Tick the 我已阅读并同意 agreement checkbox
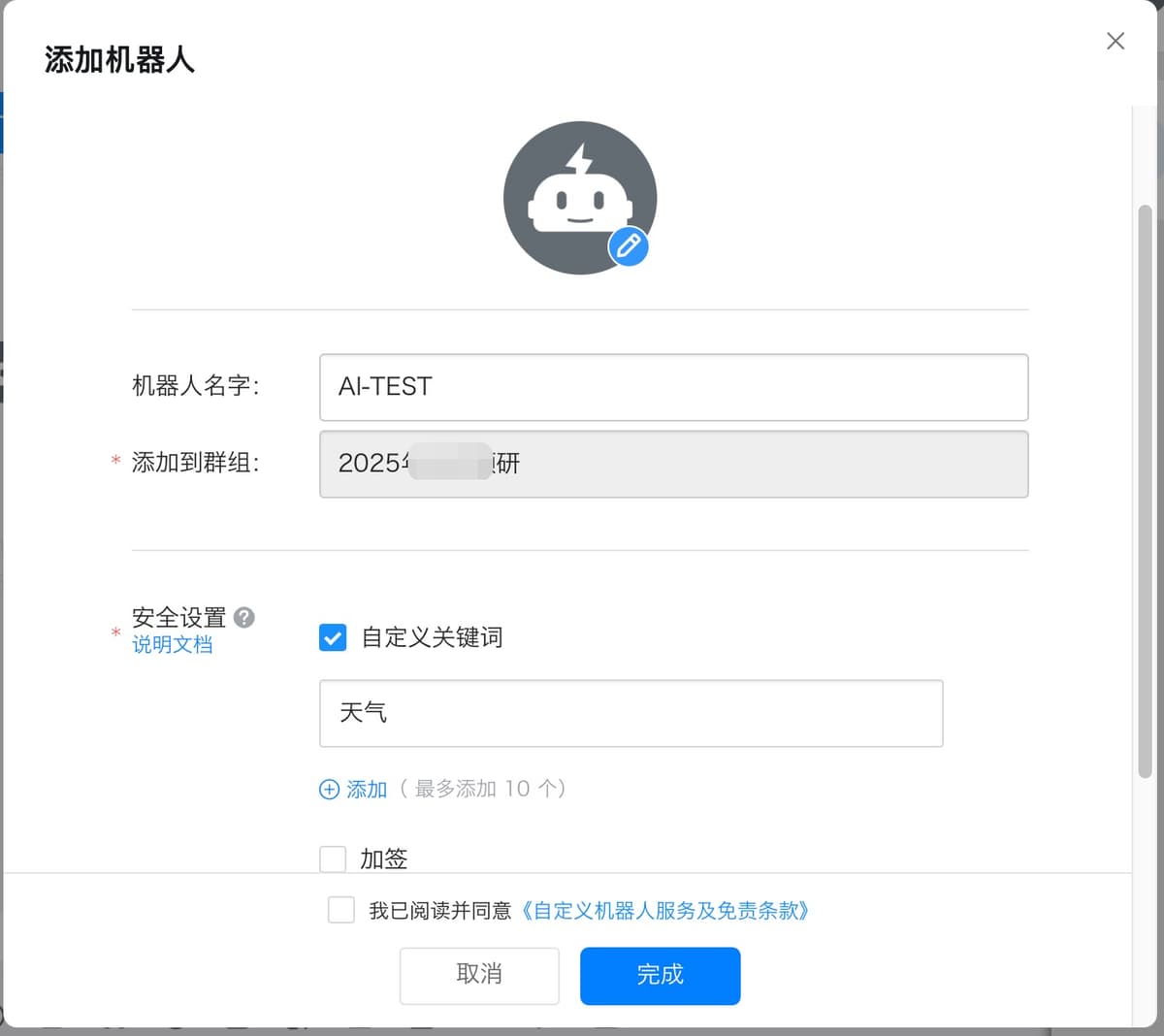The height and width of the screenshot is (1036, 1164). 341,910
